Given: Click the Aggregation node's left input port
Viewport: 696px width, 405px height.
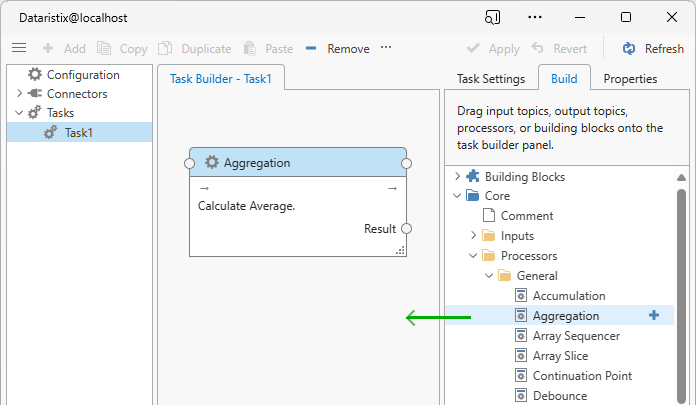Looking at the screenshot, I should point(189,163).
